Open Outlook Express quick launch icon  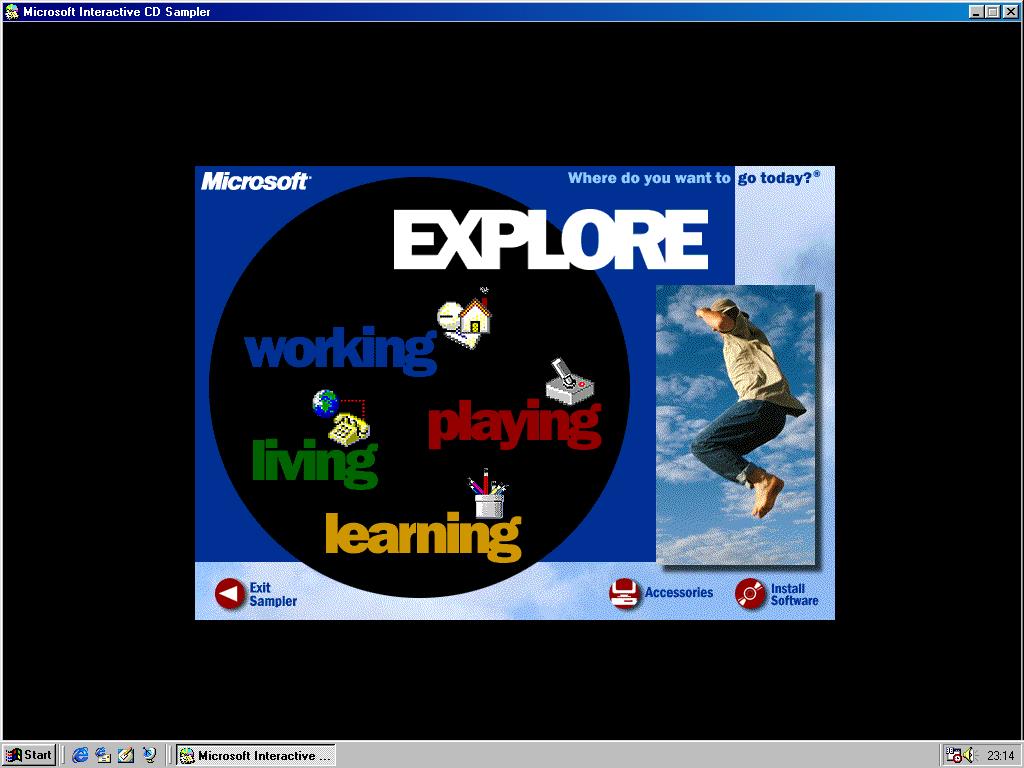pos(103,755)
